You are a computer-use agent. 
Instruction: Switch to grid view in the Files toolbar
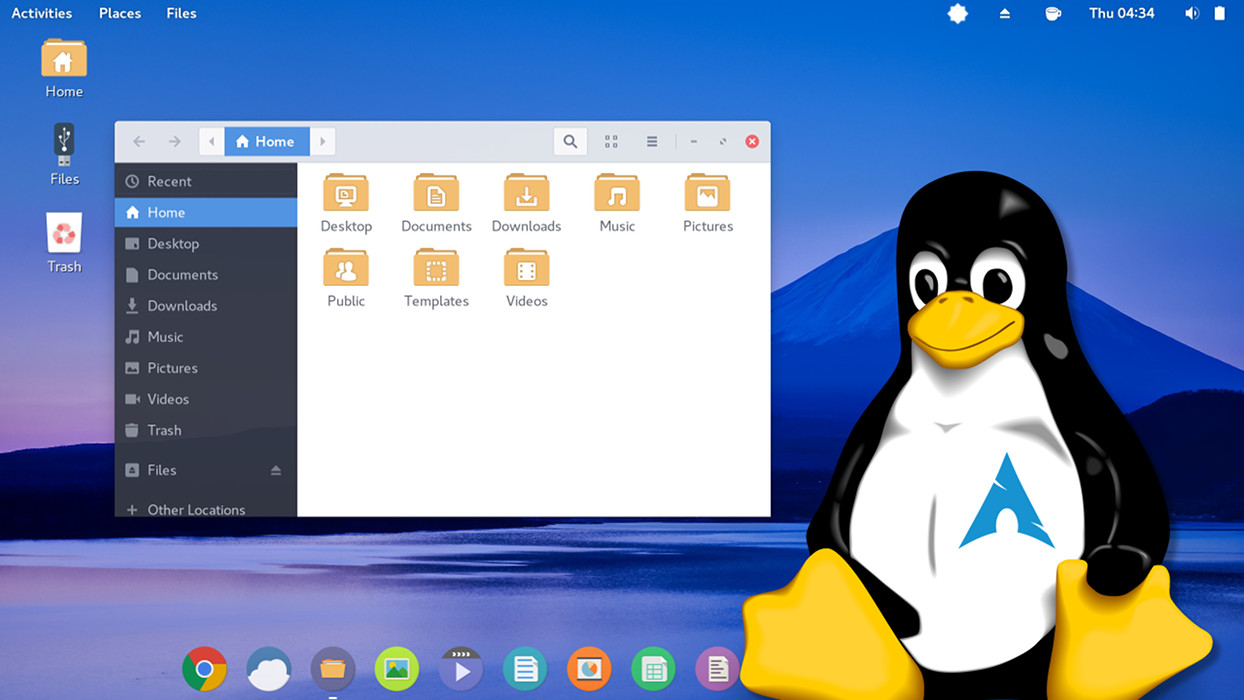point(611,141)
